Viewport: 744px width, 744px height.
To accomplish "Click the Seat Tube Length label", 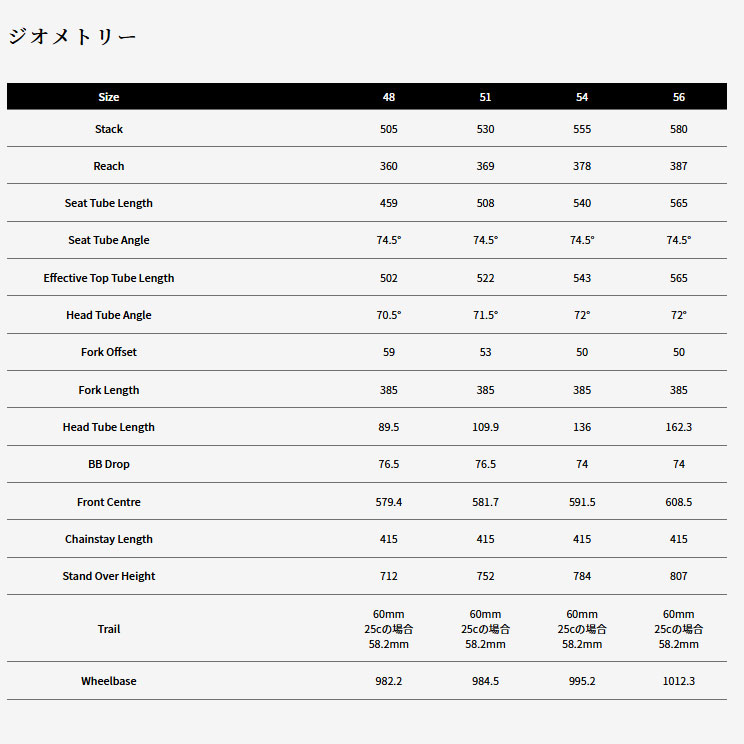I will point(109,203).
